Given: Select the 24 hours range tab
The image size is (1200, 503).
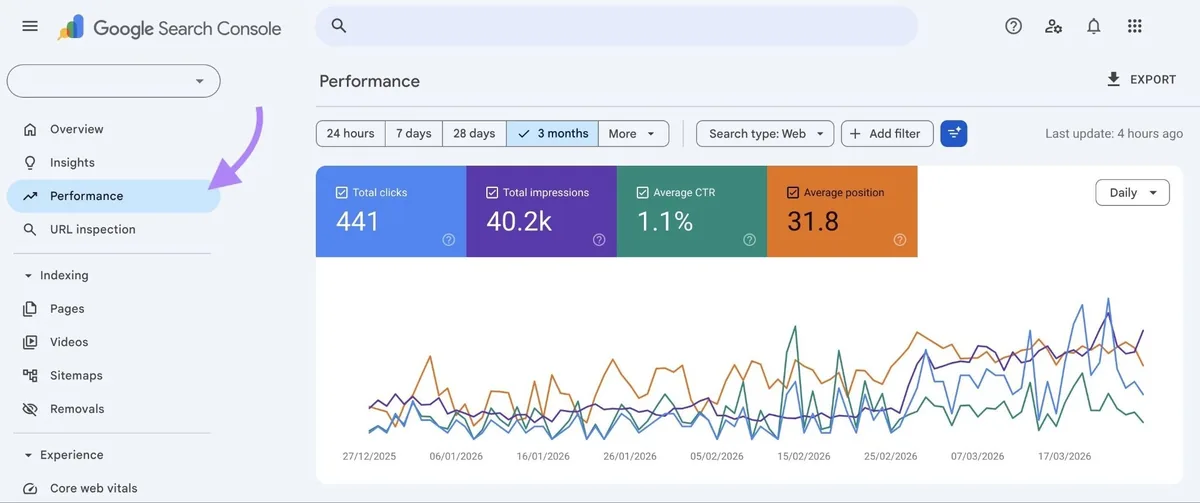Looking at the screenshot, I should [x=351, y=133].
